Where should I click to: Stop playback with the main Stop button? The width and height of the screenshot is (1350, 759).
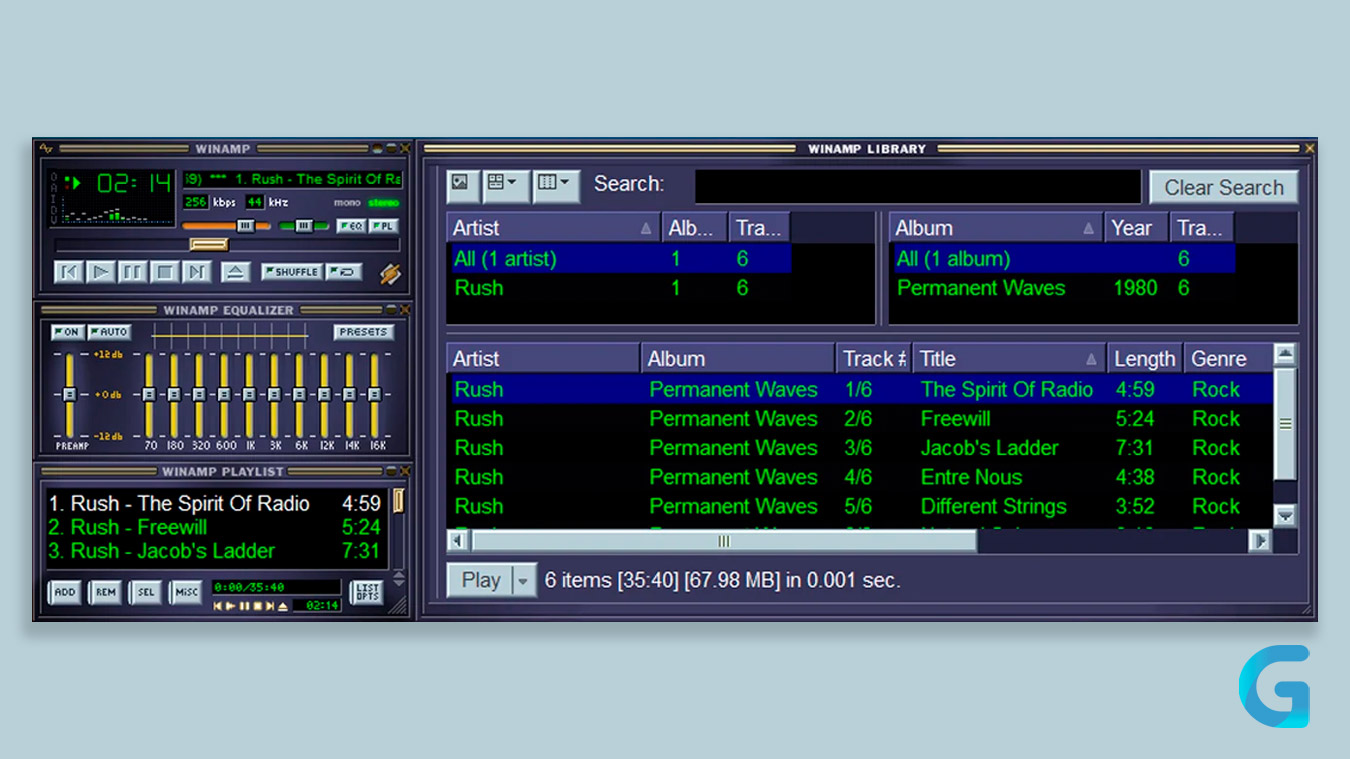(x=165, y=271)
